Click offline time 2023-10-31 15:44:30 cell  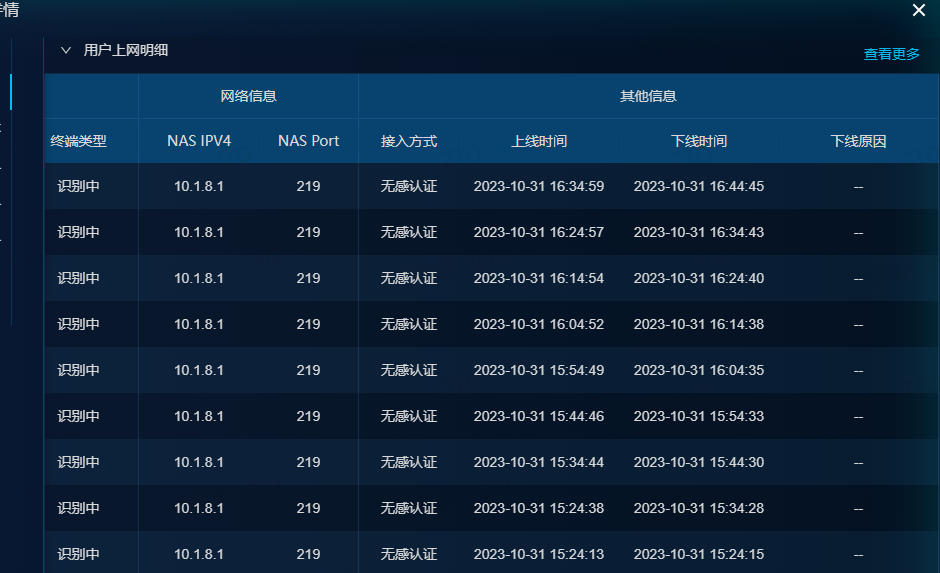tap(699, 463)
